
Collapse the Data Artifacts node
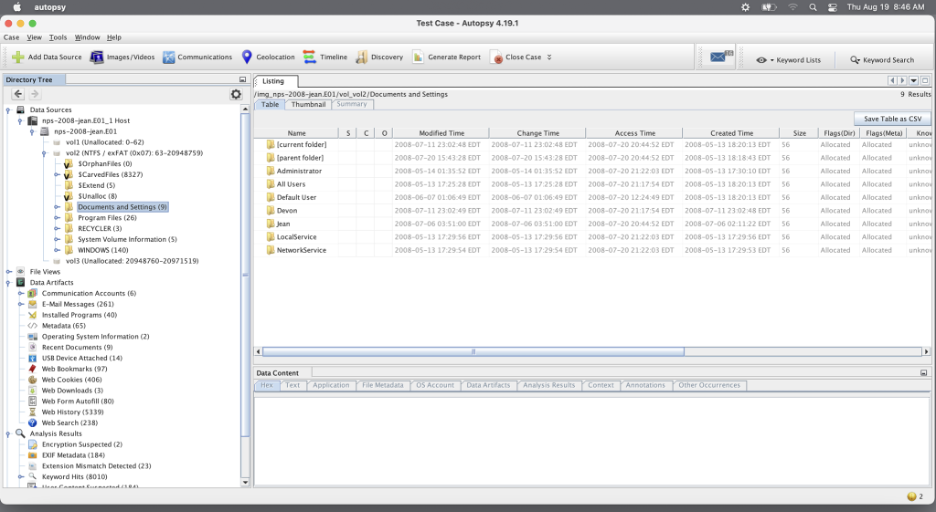pos(9,282)
